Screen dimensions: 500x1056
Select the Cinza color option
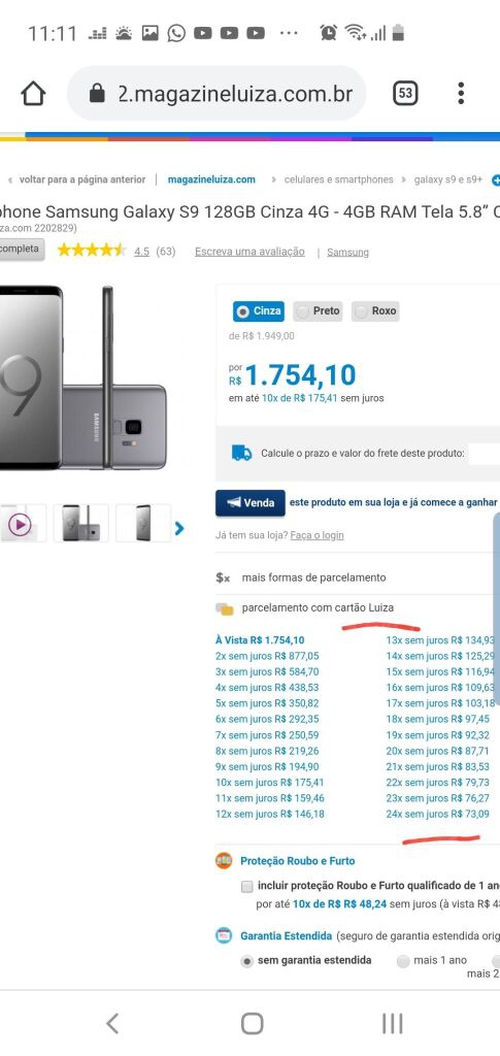tap(259, 311)
